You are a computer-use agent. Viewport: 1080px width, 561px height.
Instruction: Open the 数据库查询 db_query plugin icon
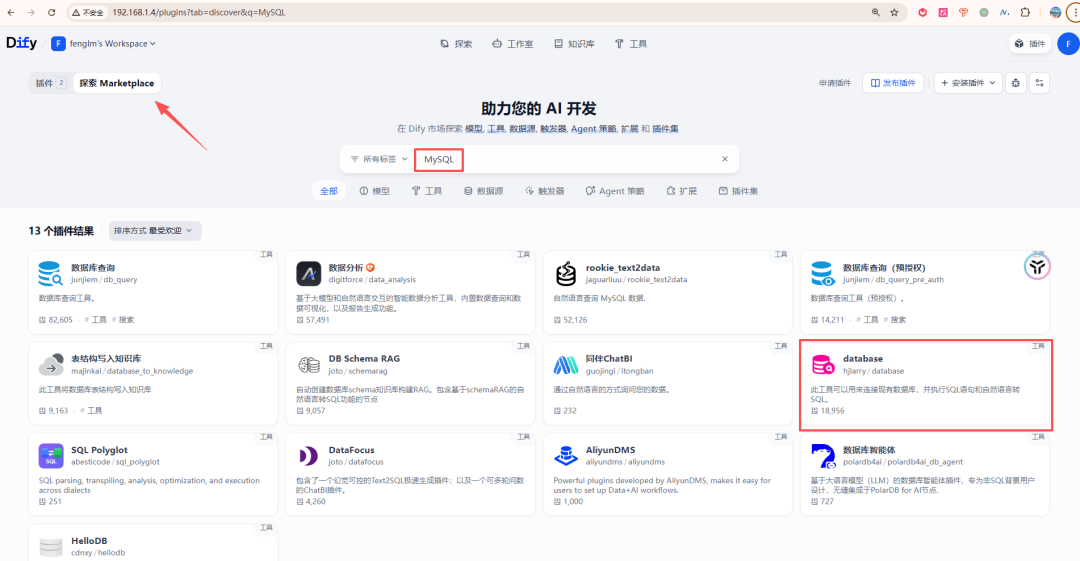click(50, 274)
